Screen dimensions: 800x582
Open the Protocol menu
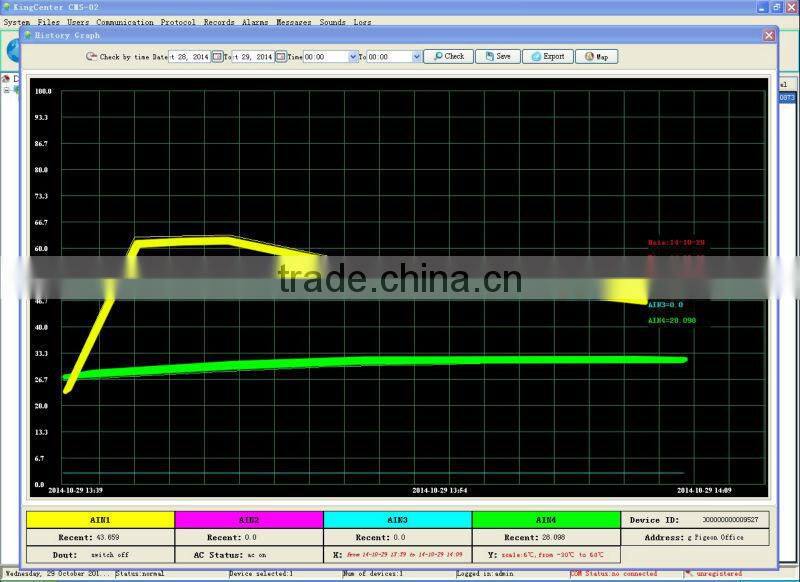tap(178, 21)
